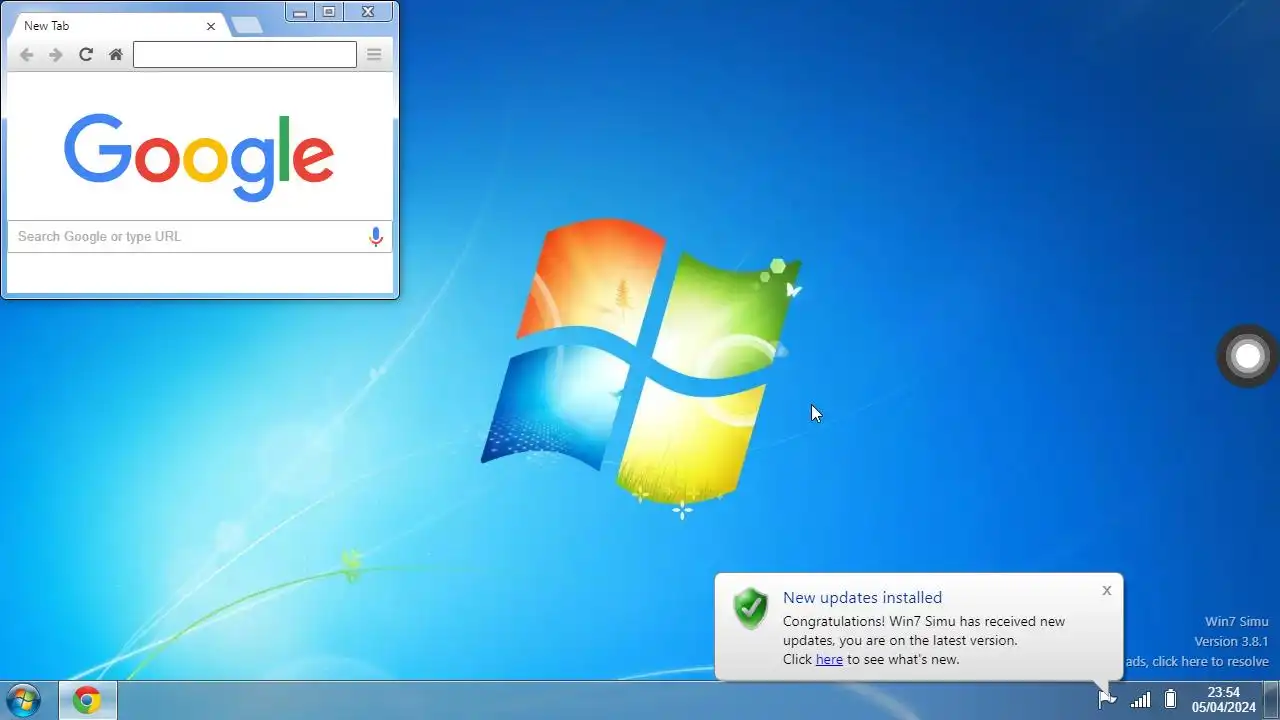This screenshot has height=720, width=1280.
Task: Follow the 'here' link in update notification
Action: [x=829, y=660]
